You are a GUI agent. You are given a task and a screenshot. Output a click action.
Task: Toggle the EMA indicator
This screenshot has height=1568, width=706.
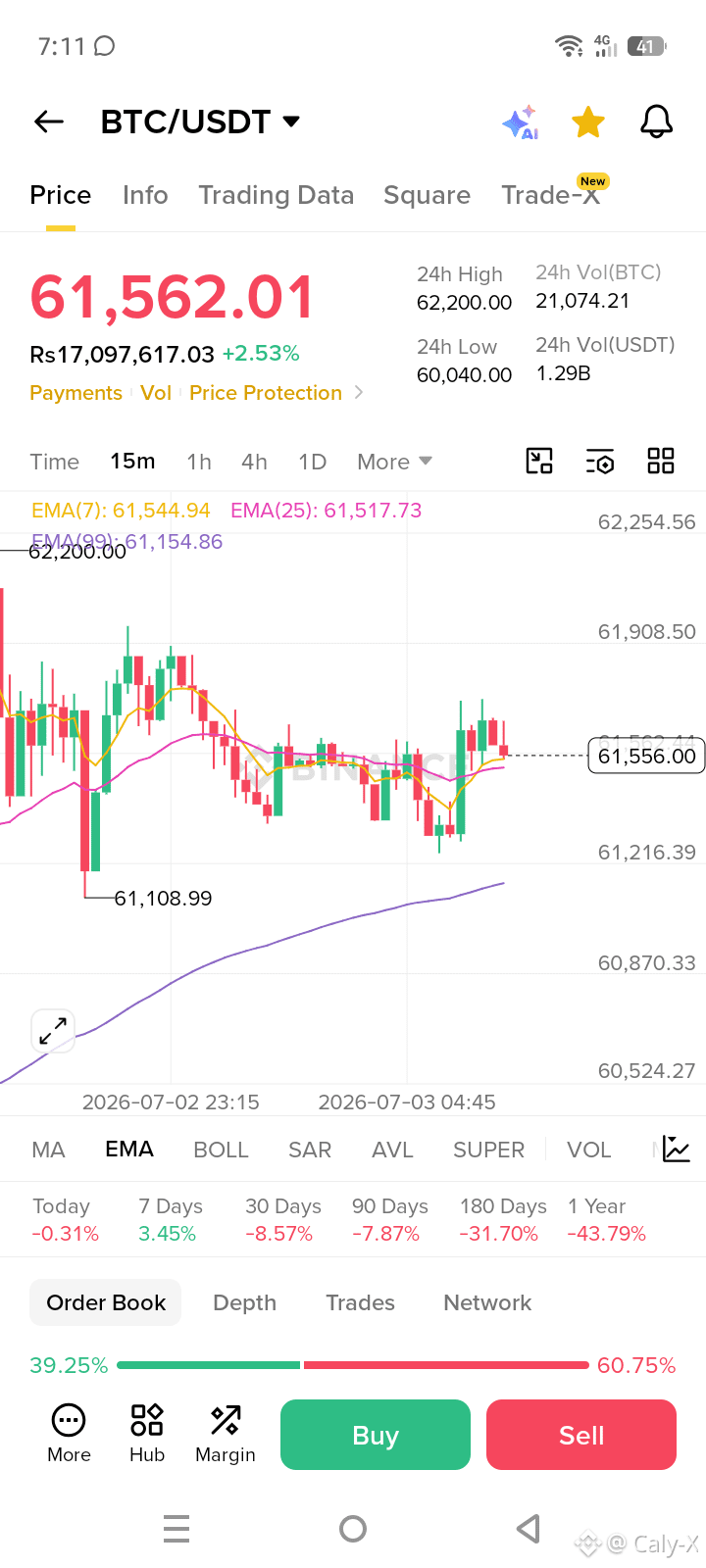point(129,1150)
